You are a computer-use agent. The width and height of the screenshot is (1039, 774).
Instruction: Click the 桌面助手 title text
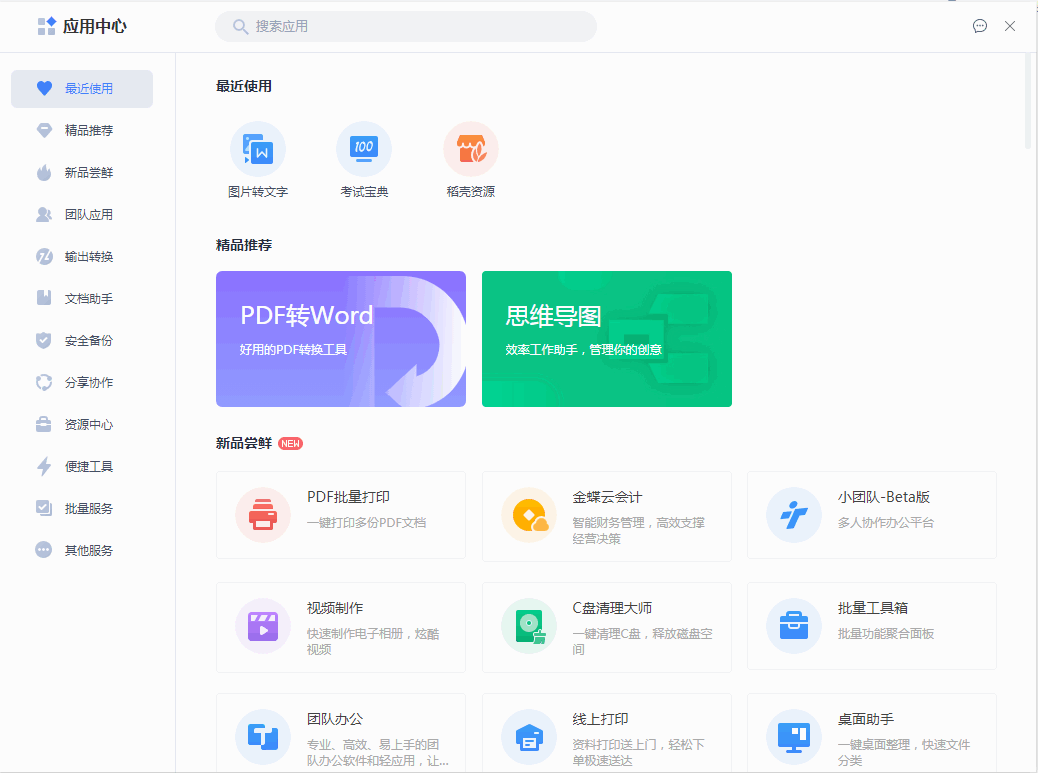(x=865, y=719)
